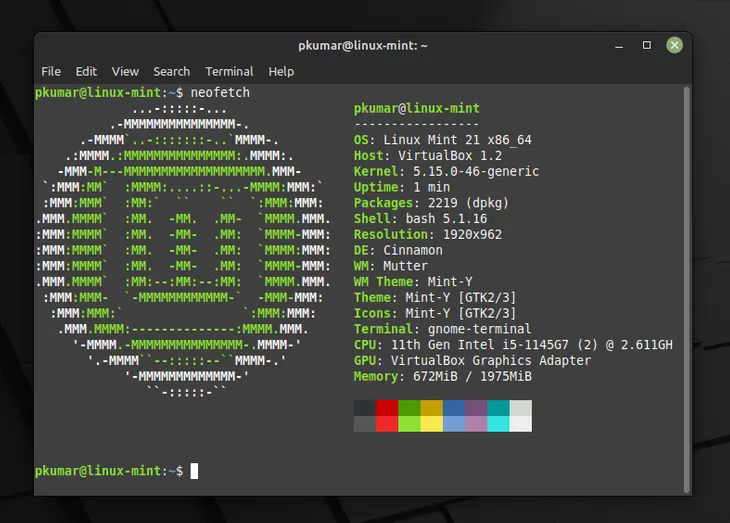Click the dark blue block in the palette
The height and width of the screenshot is (523, 730).
point(454,408)
